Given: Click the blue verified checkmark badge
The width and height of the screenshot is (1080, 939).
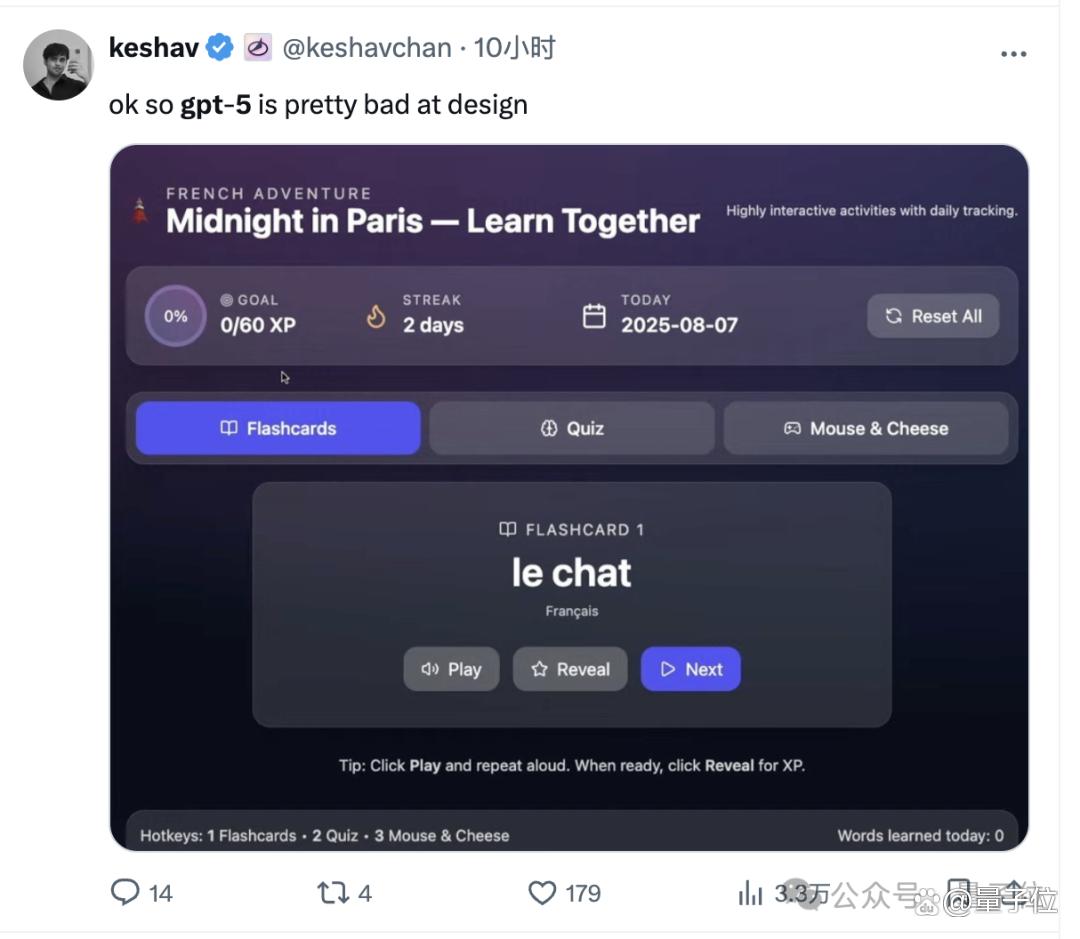Looking at the screenshot, I should click(x=220, y=48).
